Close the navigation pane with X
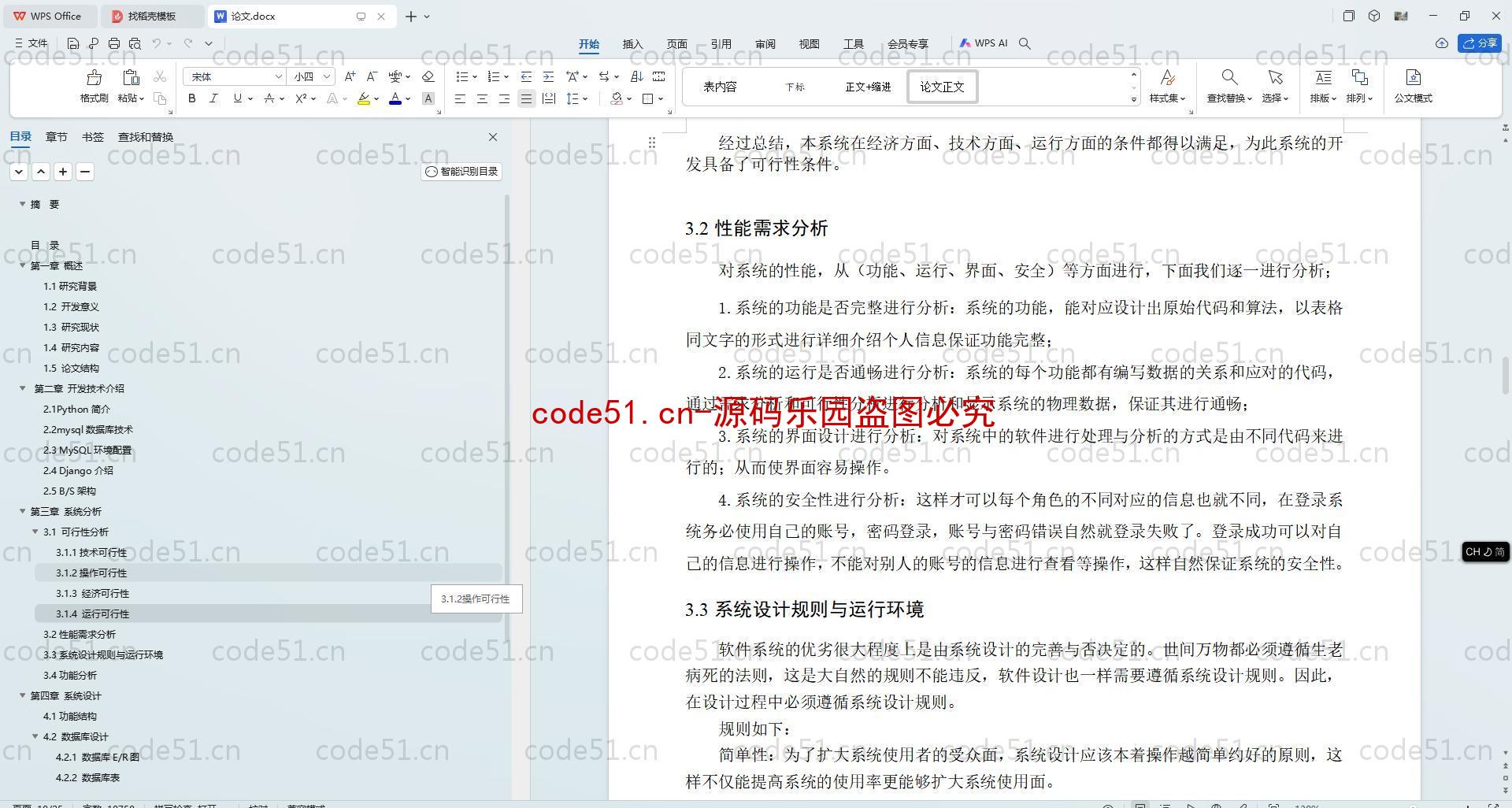The image size is (1512, 808). (493, 137)
